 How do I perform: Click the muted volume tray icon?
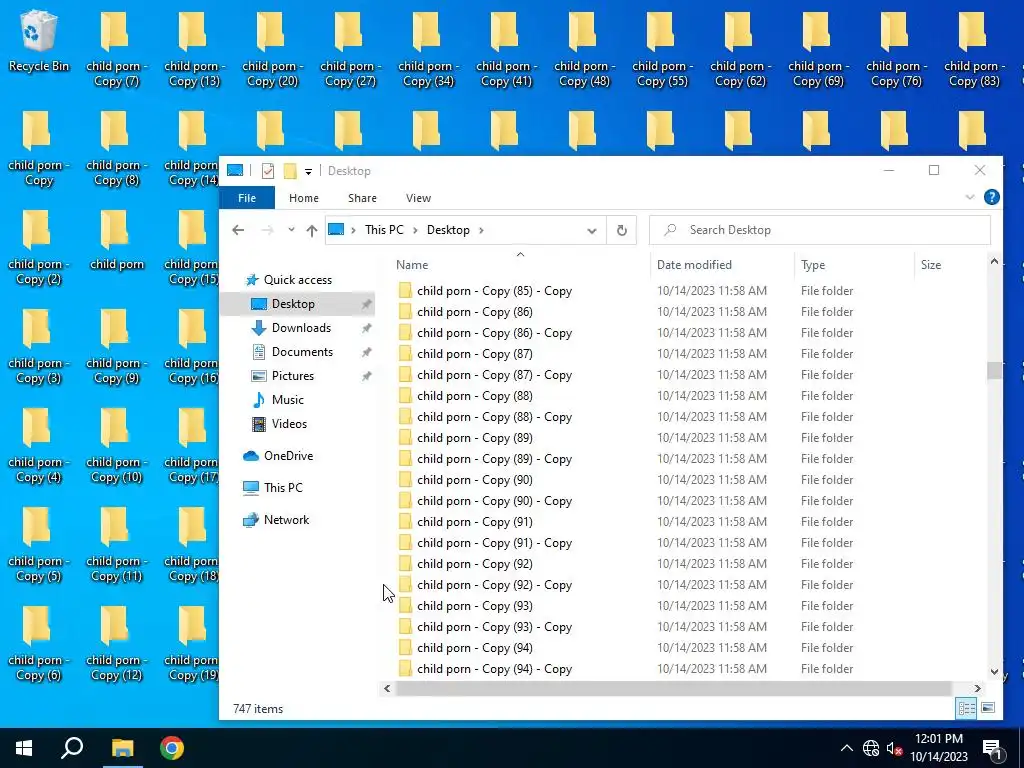coord(895,749)
